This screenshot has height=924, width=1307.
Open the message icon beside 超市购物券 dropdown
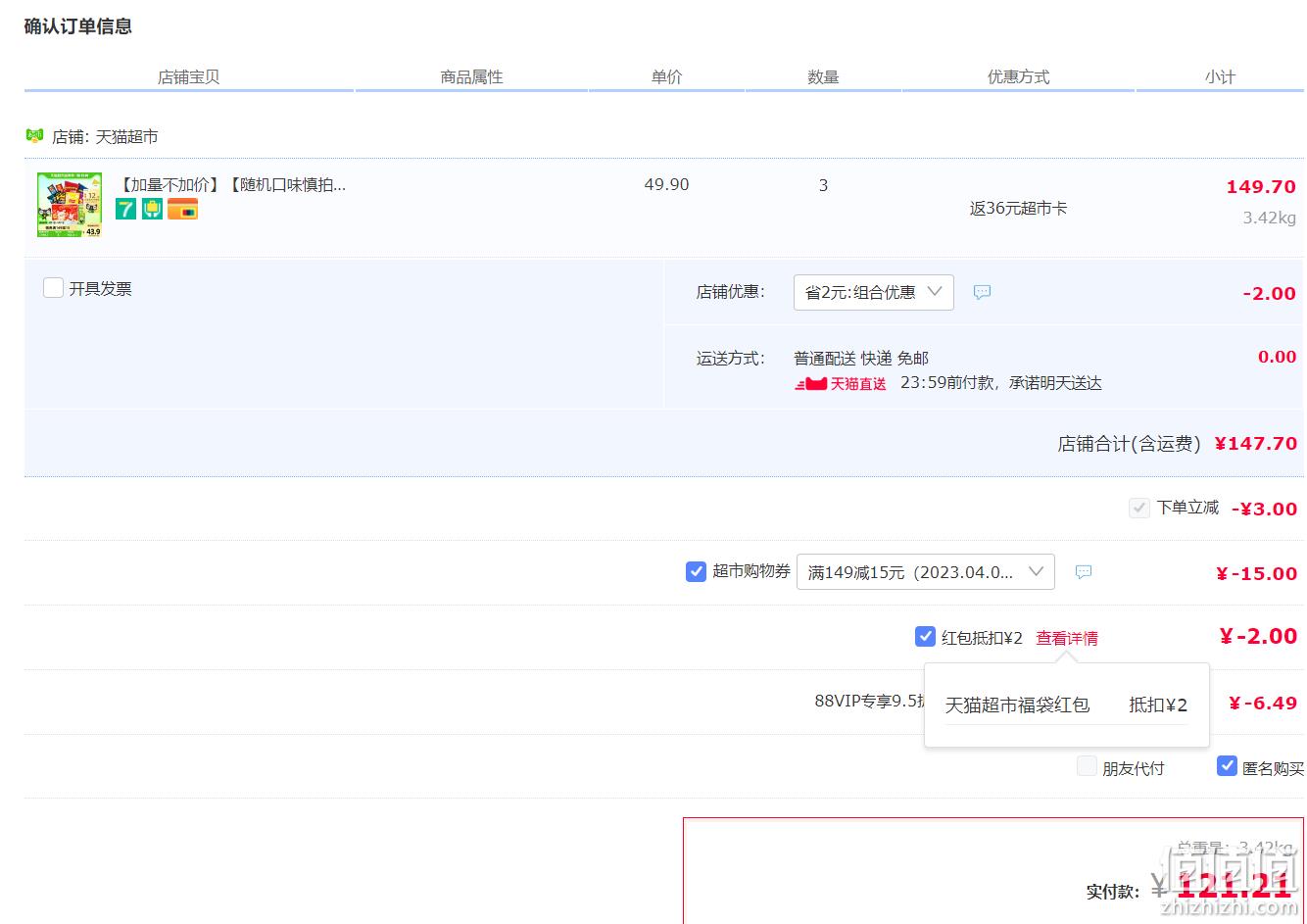click(1084, 572)
